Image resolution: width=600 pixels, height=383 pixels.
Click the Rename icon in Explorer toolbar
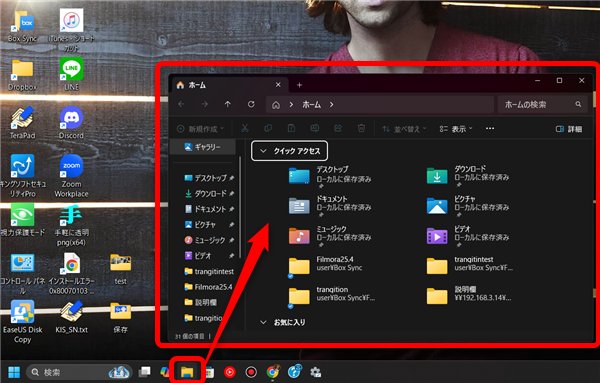(x=315, y=129)
